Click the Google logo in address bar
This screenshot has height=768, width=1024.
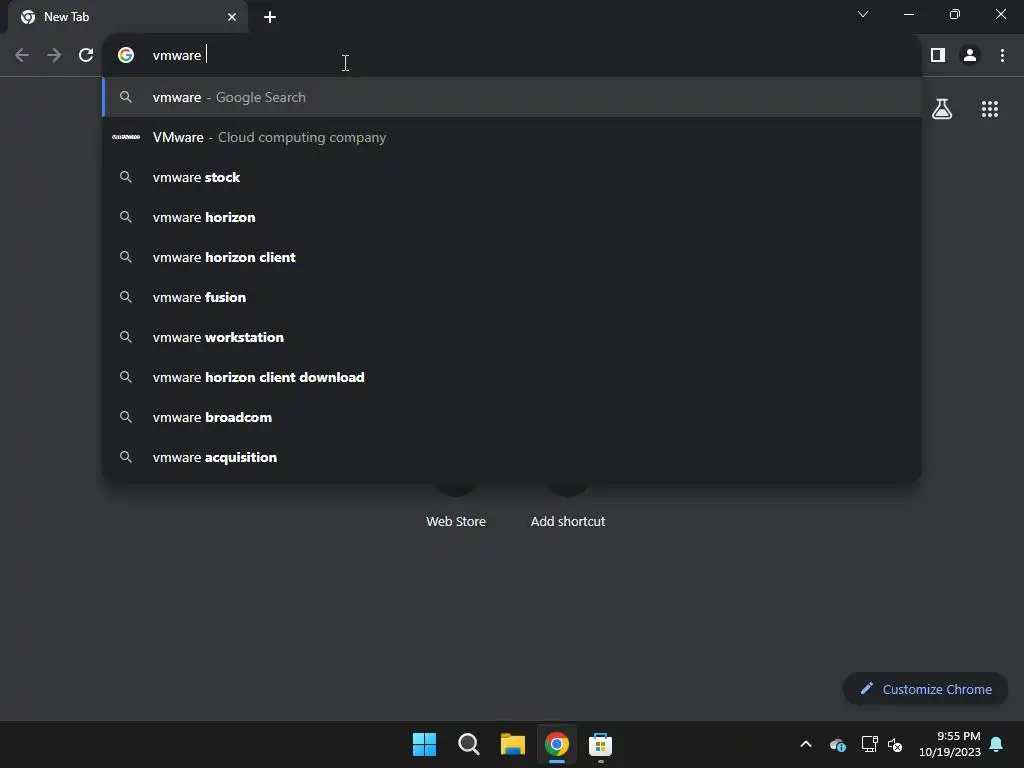[x=126, y=55]
